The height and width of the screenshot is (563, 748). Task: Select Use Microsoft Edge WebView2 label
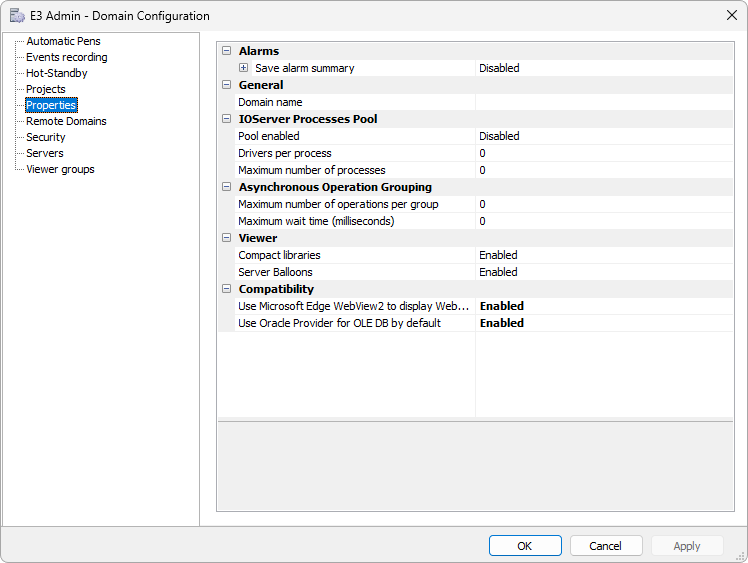point(353,306)
